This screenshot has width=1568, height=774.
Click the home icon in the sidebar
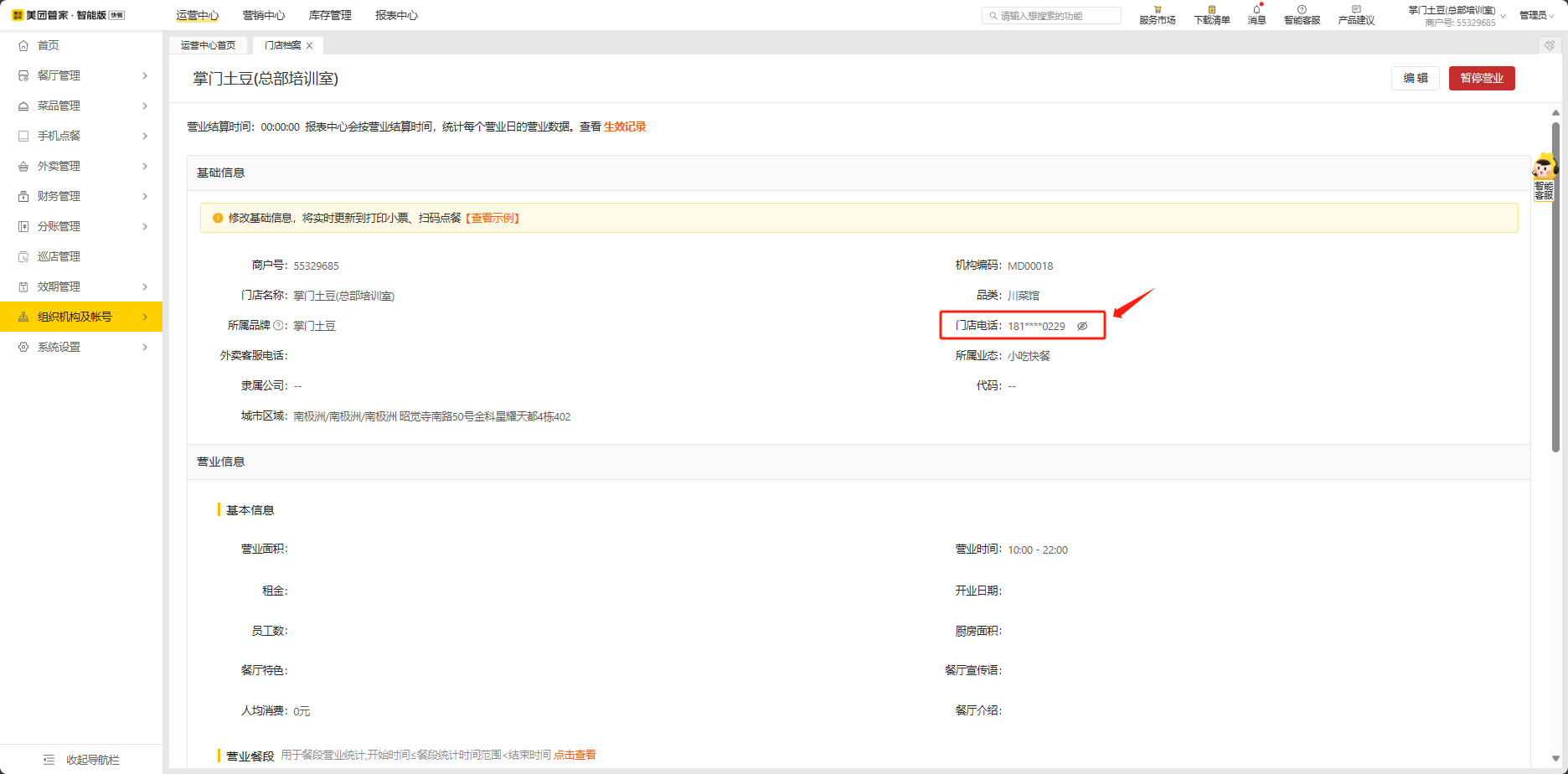pos(23,45)
